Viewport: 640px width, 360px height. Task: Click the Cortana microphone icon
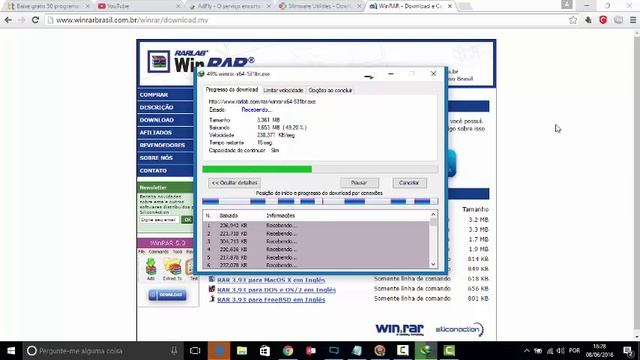coord(174,351)
